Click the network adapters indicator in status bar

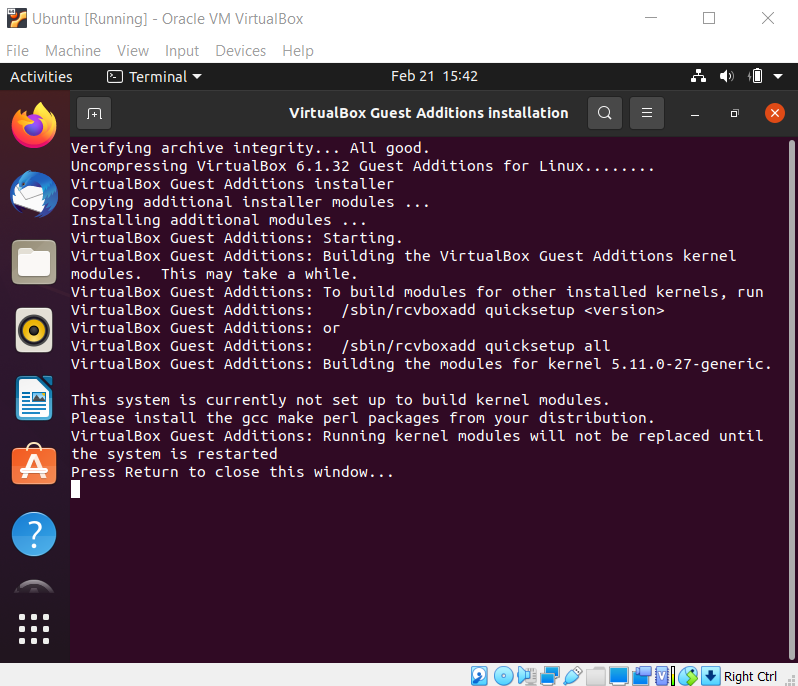(550, 676)
